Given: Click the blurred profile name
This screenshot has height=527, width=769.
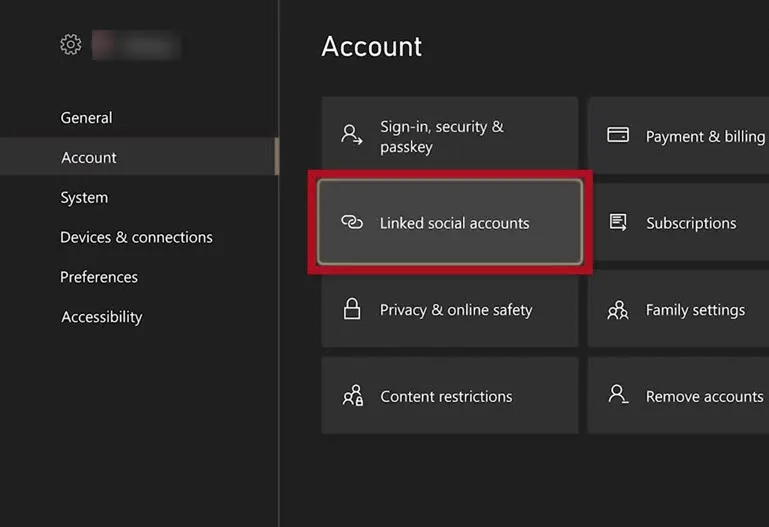Looking at the screenshot, I should tap(137, 45).
